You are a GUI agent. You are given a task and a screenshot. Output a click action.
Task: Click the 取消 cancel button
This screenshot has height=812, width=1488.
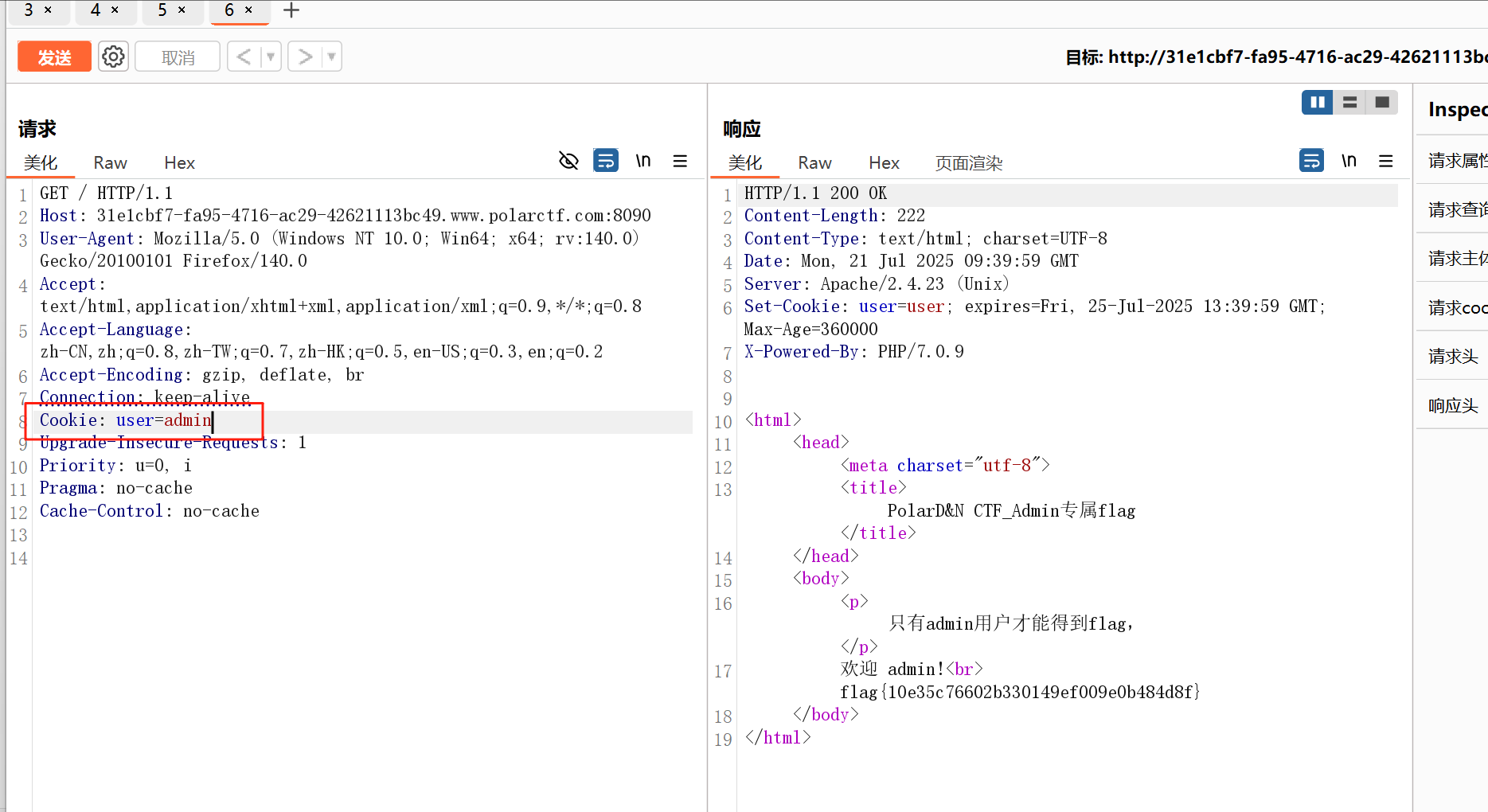pyautogui.click(x=178, y=57)
